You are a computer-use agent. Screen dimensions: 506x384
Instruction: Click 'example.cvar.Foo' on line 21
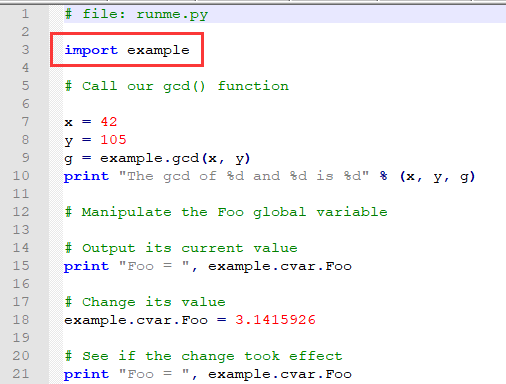[280, 374]
